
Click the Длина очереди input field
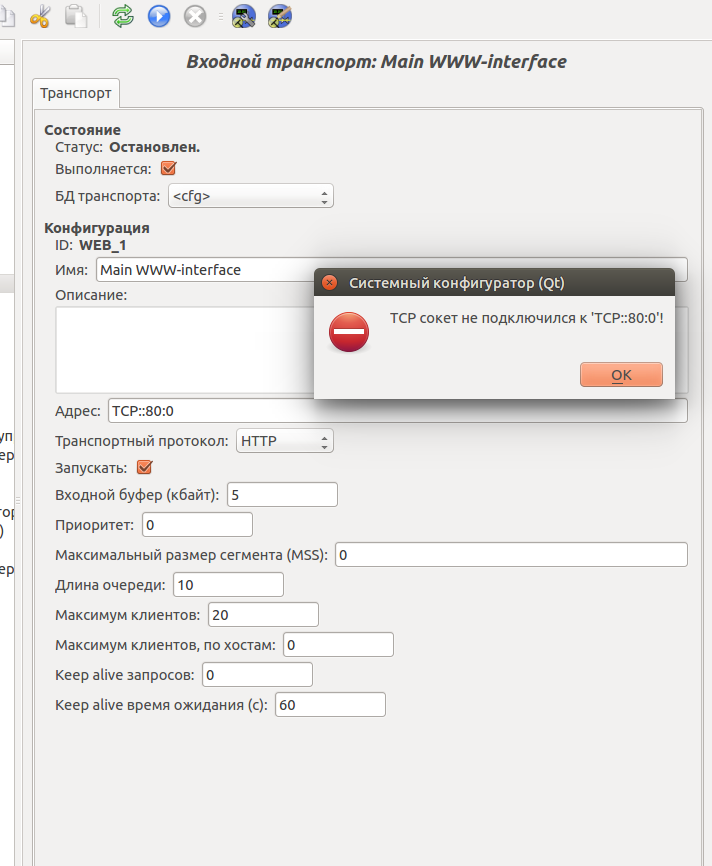coord(228,584)
